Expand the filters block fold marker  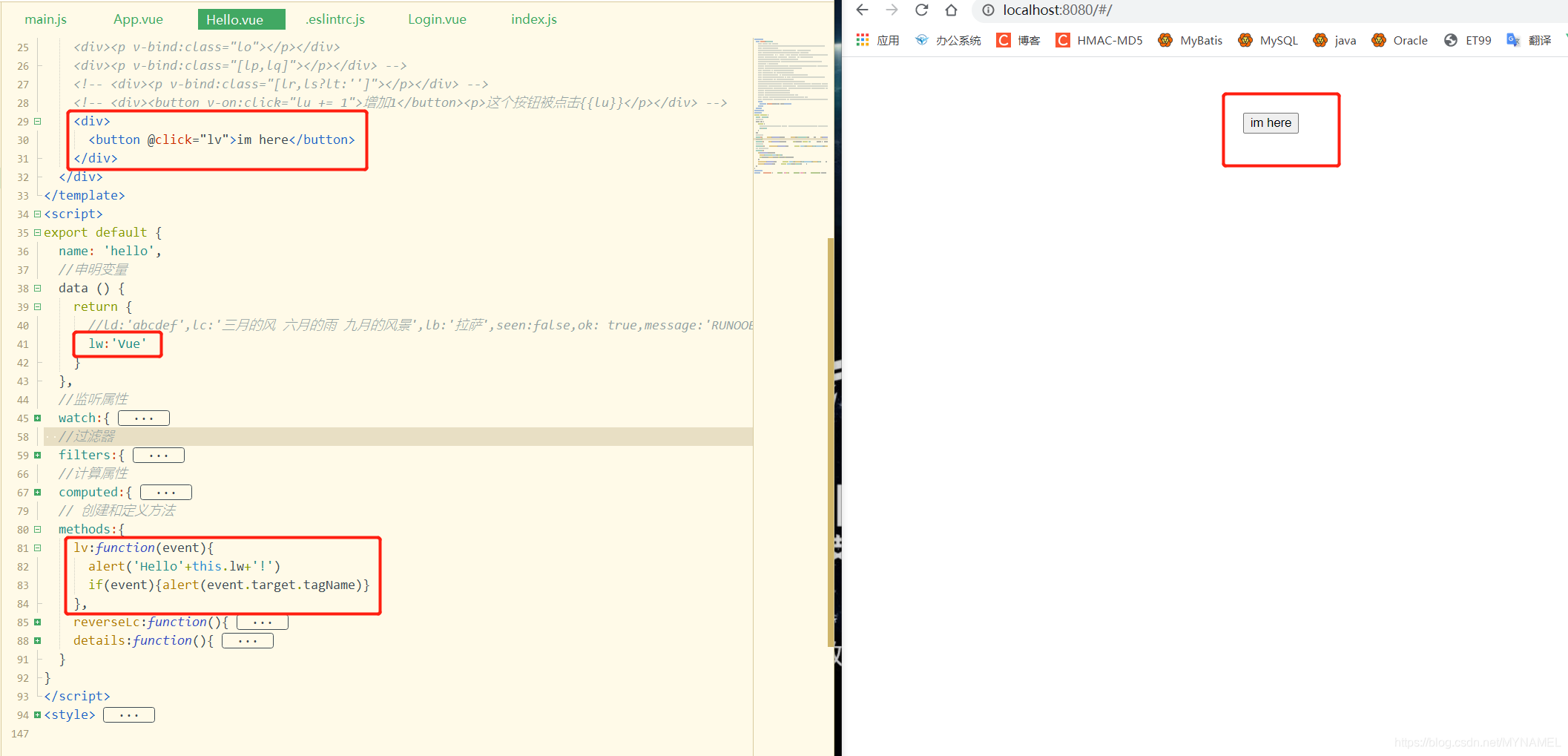[x=38, y=455]
